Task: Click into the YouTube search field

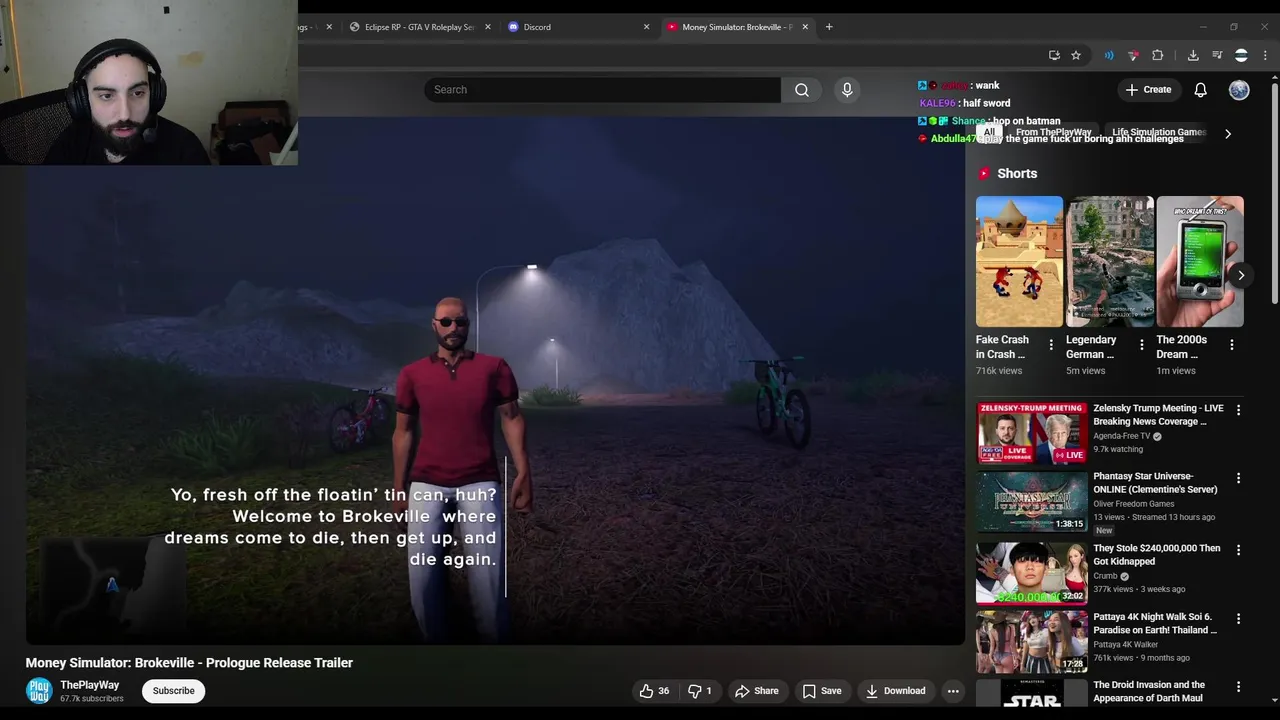Action: 602,90
